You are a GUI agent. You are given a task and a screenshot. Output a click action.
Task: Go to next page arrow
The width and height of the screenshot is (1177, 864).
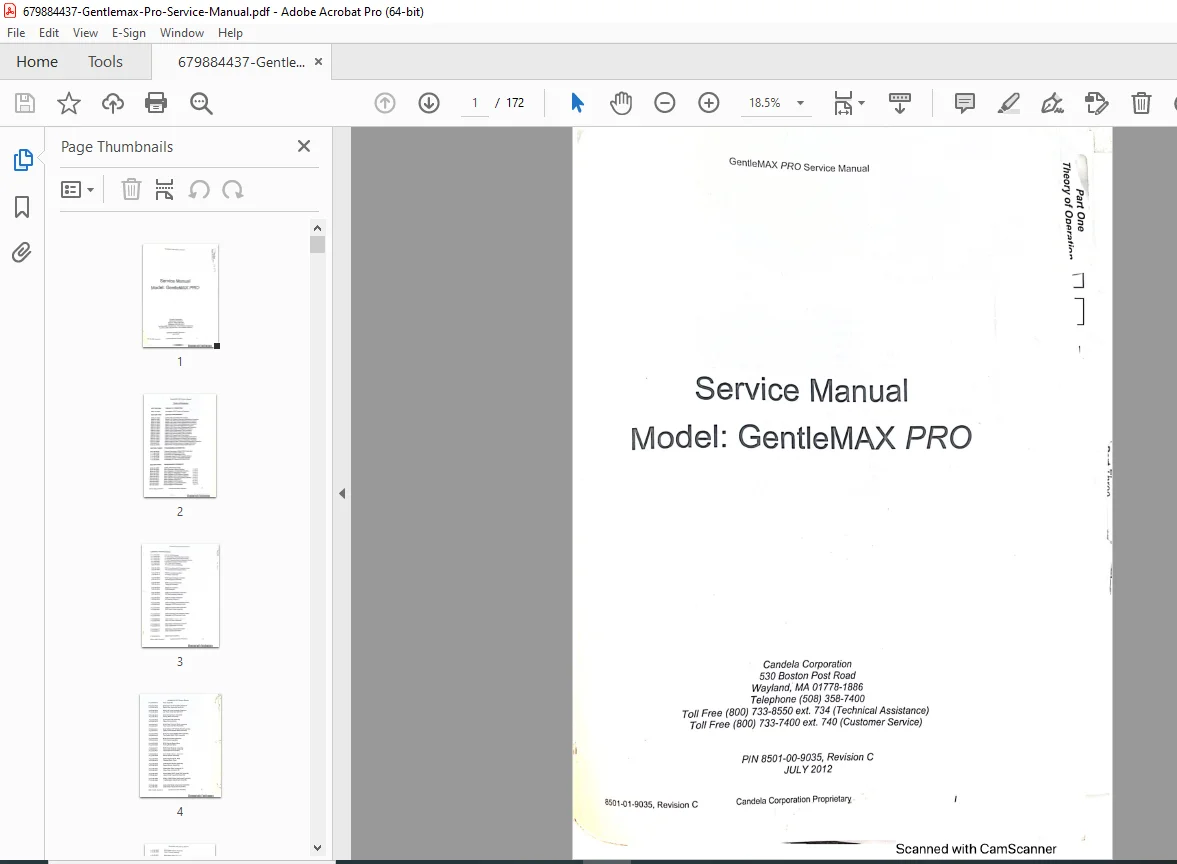[429, 103]
